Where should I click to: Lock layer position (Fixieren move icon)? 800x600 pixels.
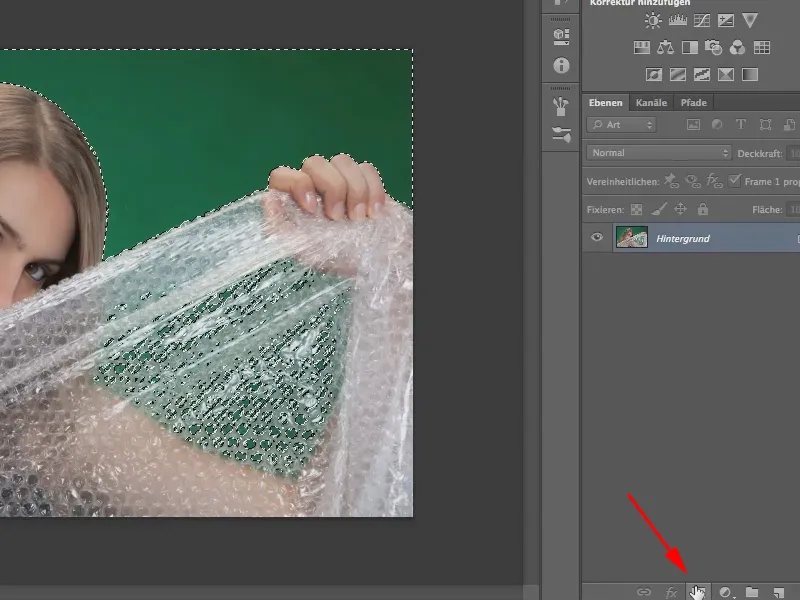point(680,209)
